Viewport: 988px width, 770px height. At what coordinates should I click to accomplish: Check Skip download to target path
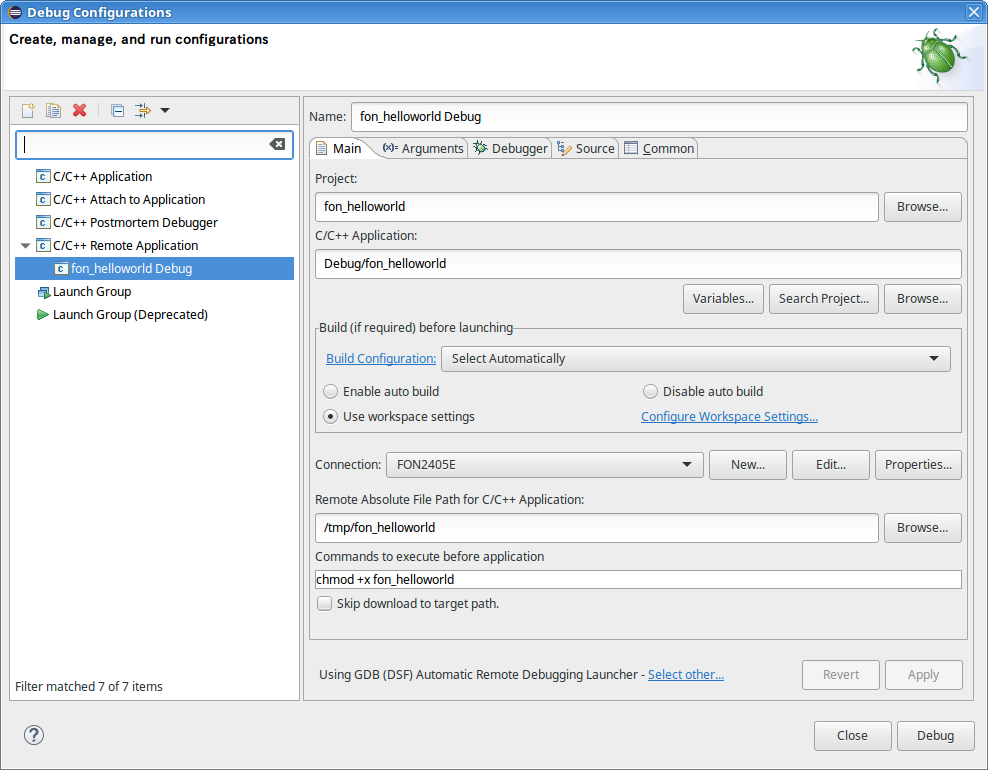click(325, 604)
